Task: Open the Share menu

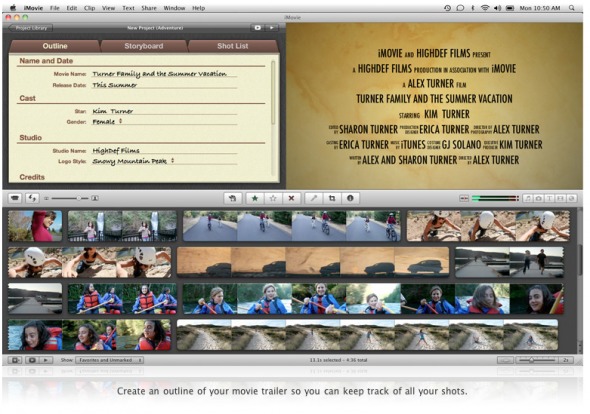Action: point(149,8)
